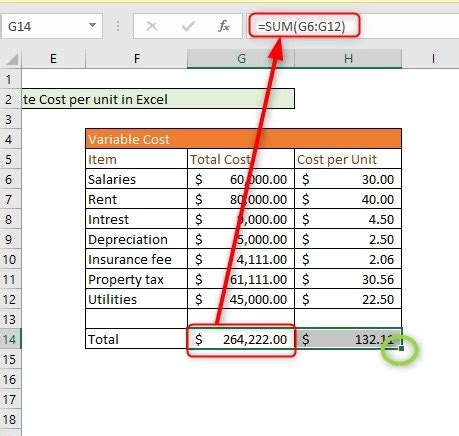
Task: Select the 'Salaries' cell
Action: point(136,179)
